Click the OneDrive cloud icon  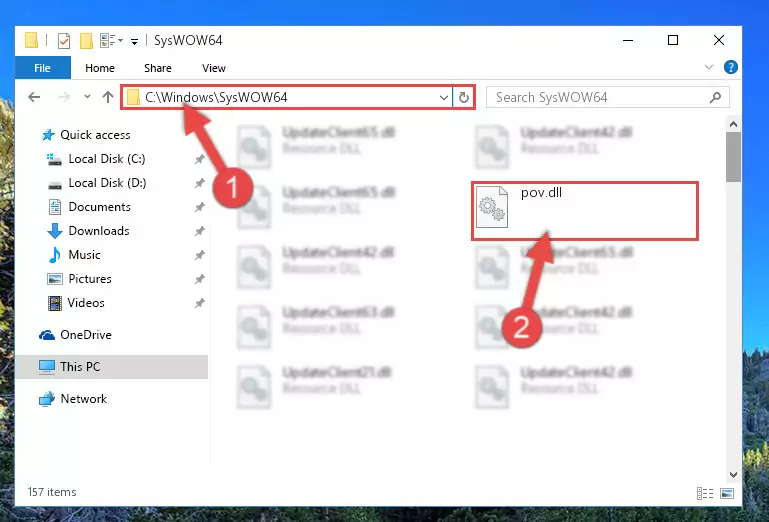(x=47, y=335)
